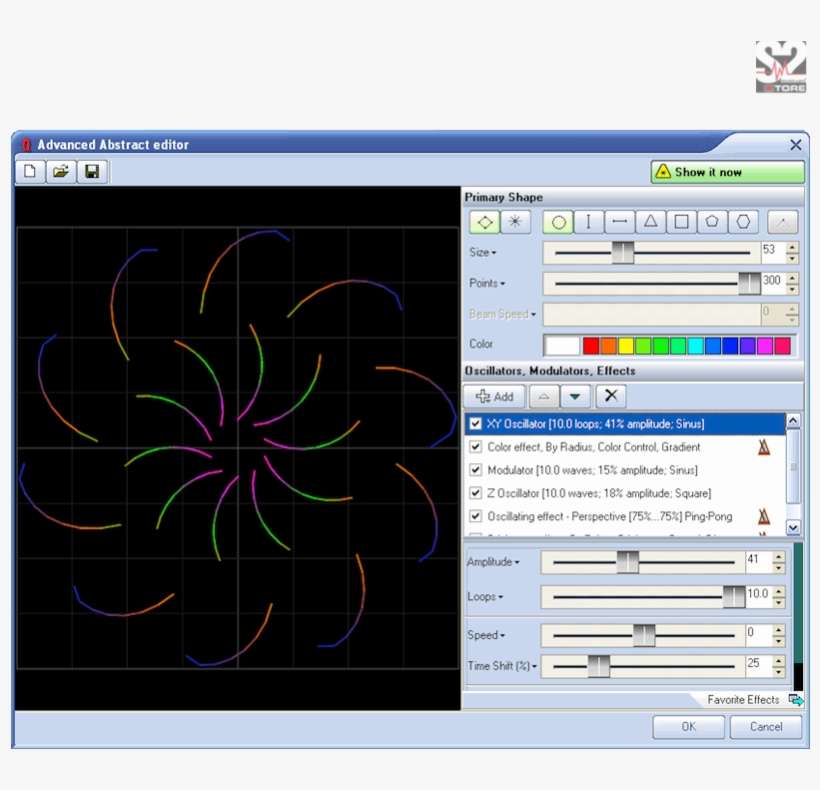Screen dimensions: 820x790
Task: Select the circle primary shape
Action: pyautogui.click(x=558, y=222)
